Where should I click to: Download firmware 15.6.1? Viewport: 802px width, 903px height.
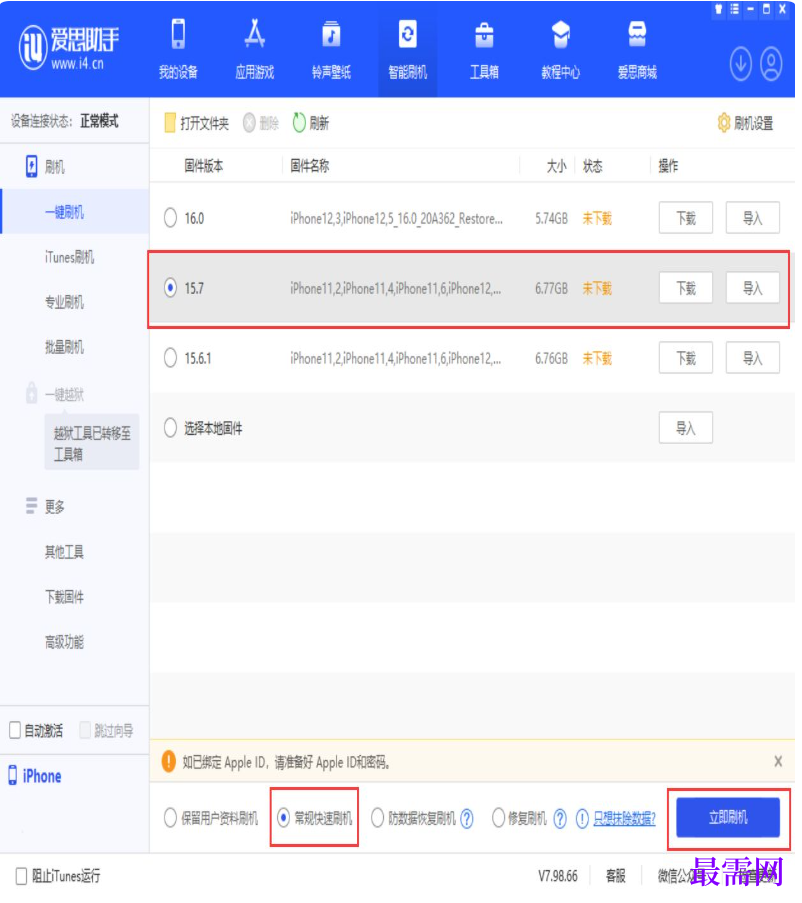click(686, 358)
